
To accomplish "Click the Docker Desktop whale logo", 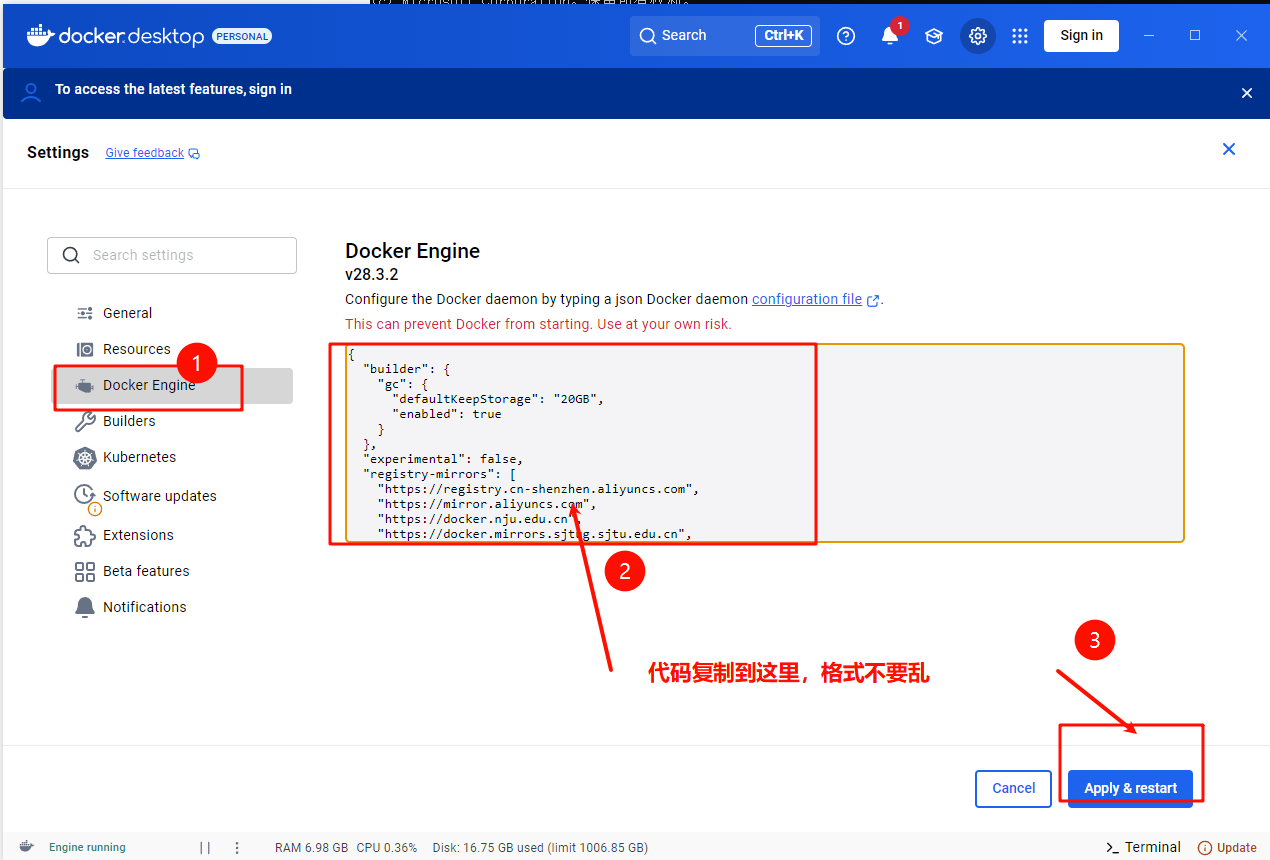I will pos(40,36).
